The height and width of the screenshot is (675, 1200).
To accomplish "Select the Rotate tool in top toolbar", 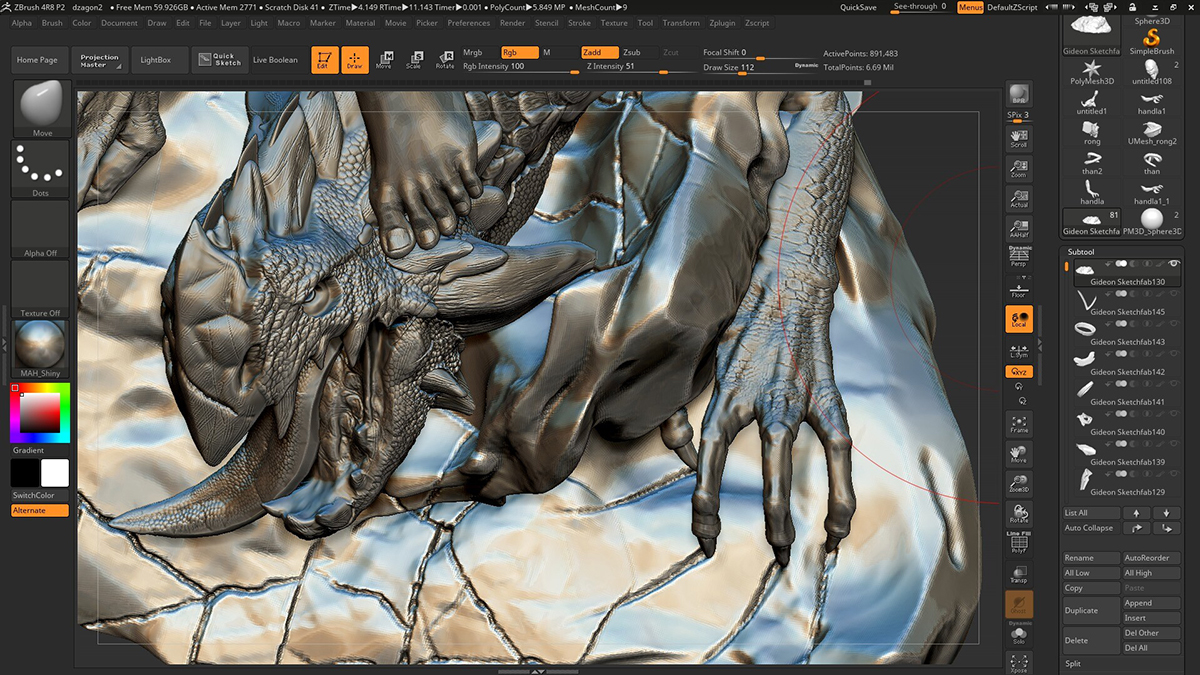I will [x=444, y=60].
